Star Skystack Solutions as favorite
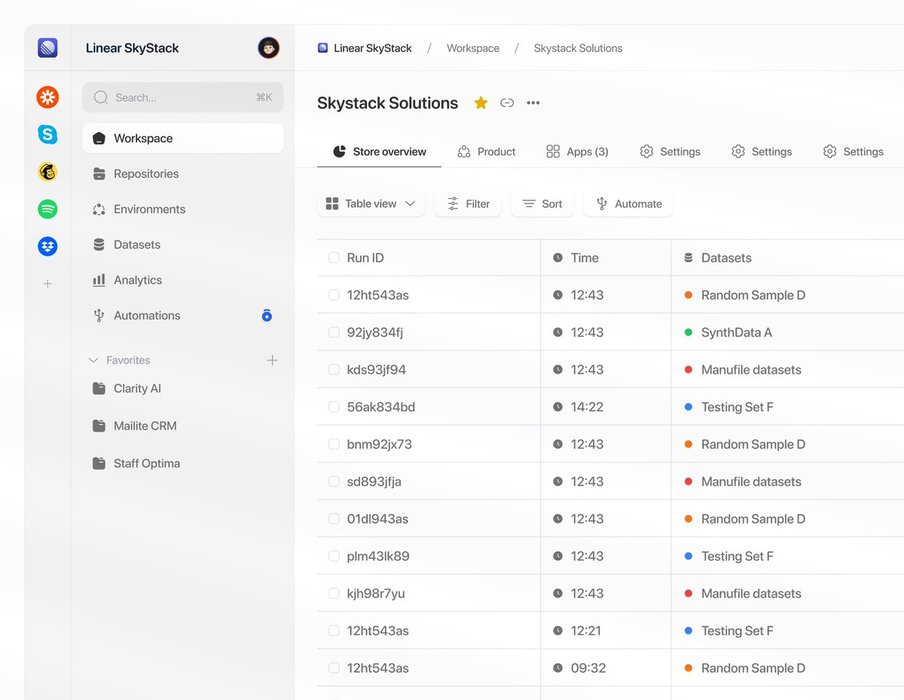The width and height of the screenshot is (904, 700). tap(481, 103)
